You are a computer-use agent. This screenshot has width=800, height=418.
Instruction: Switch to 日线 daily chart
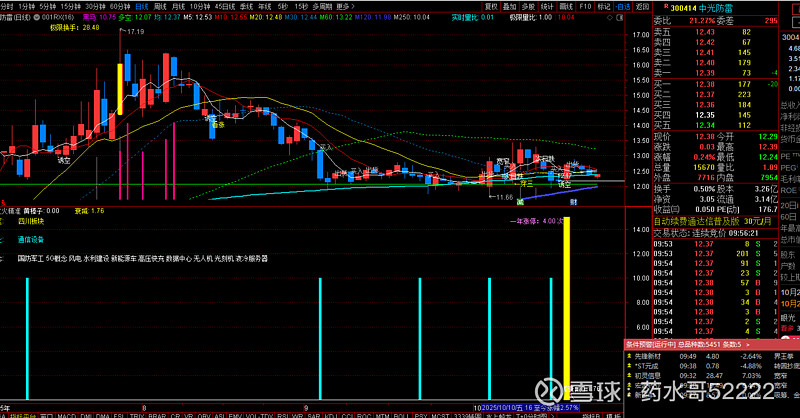142,7
